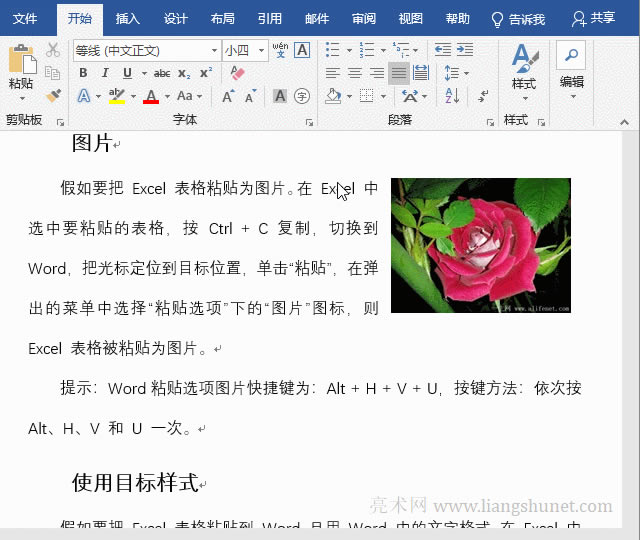The image size is (640, 540).
Task: Click the Cut scissors icon
Action: [54, 50]
